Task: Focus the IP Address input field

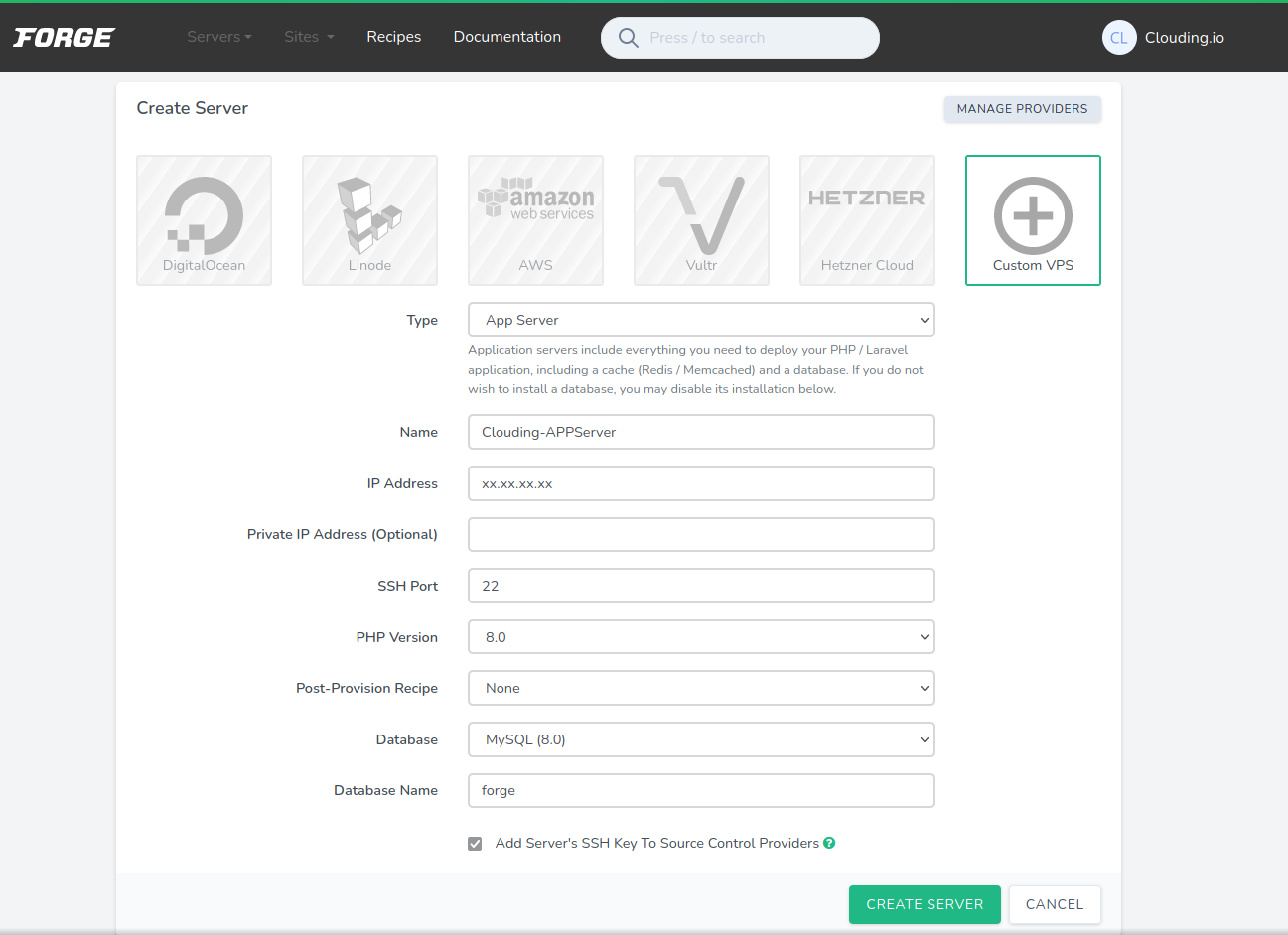Action: click(x=701, y=483)
